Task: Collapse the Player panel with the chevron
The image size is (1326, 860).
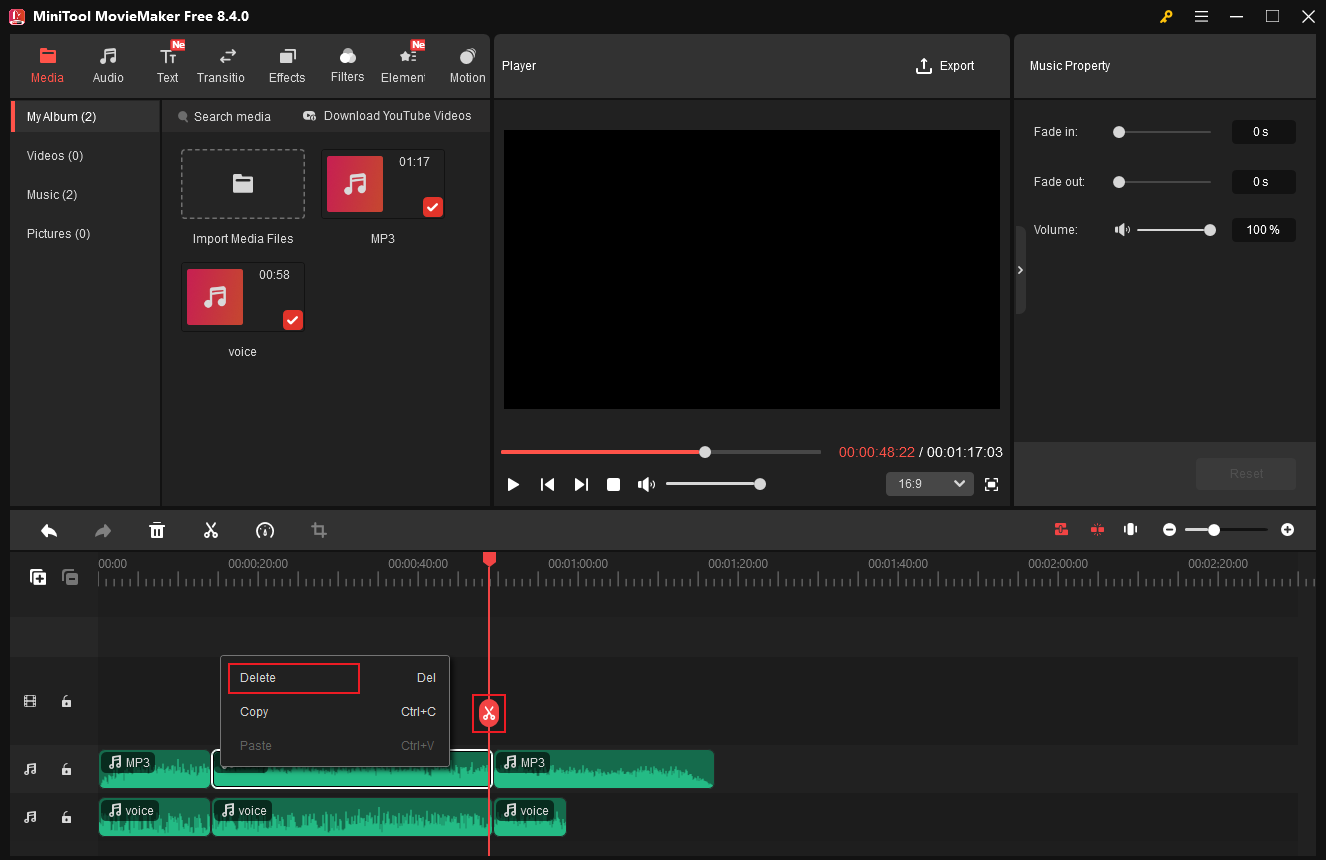Action: pyautogui.click(x=1020, y=269)
